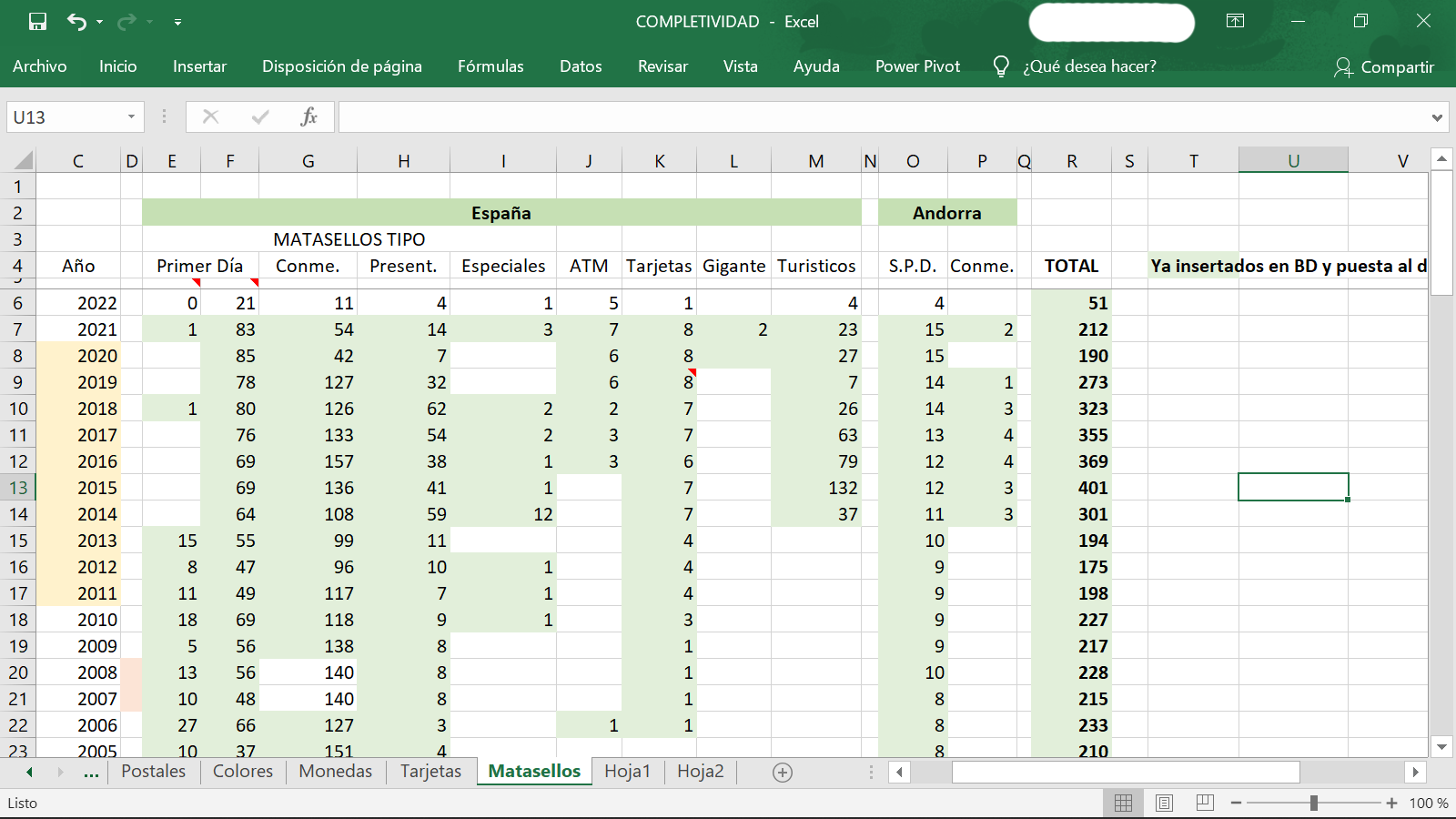Viewport: 1456px width, 819px height.
Task: Click the Turisticos value 132 cell
Action: click(816, 488)
